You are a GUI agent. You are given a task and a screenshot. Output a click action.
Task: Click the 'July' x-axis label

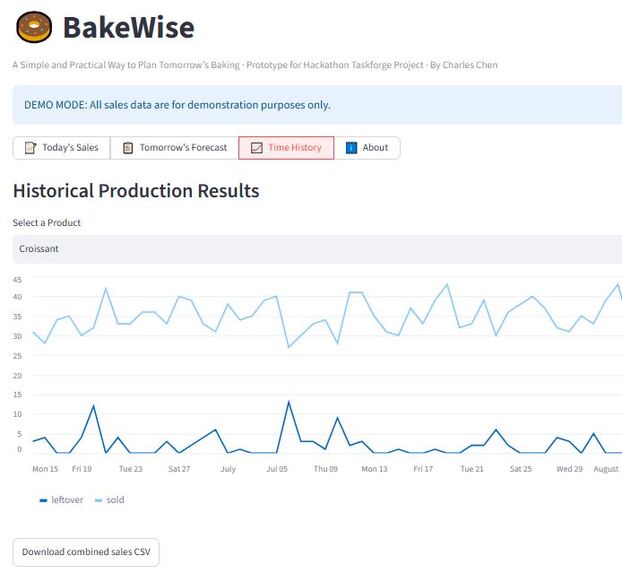(x=228, y=469)
